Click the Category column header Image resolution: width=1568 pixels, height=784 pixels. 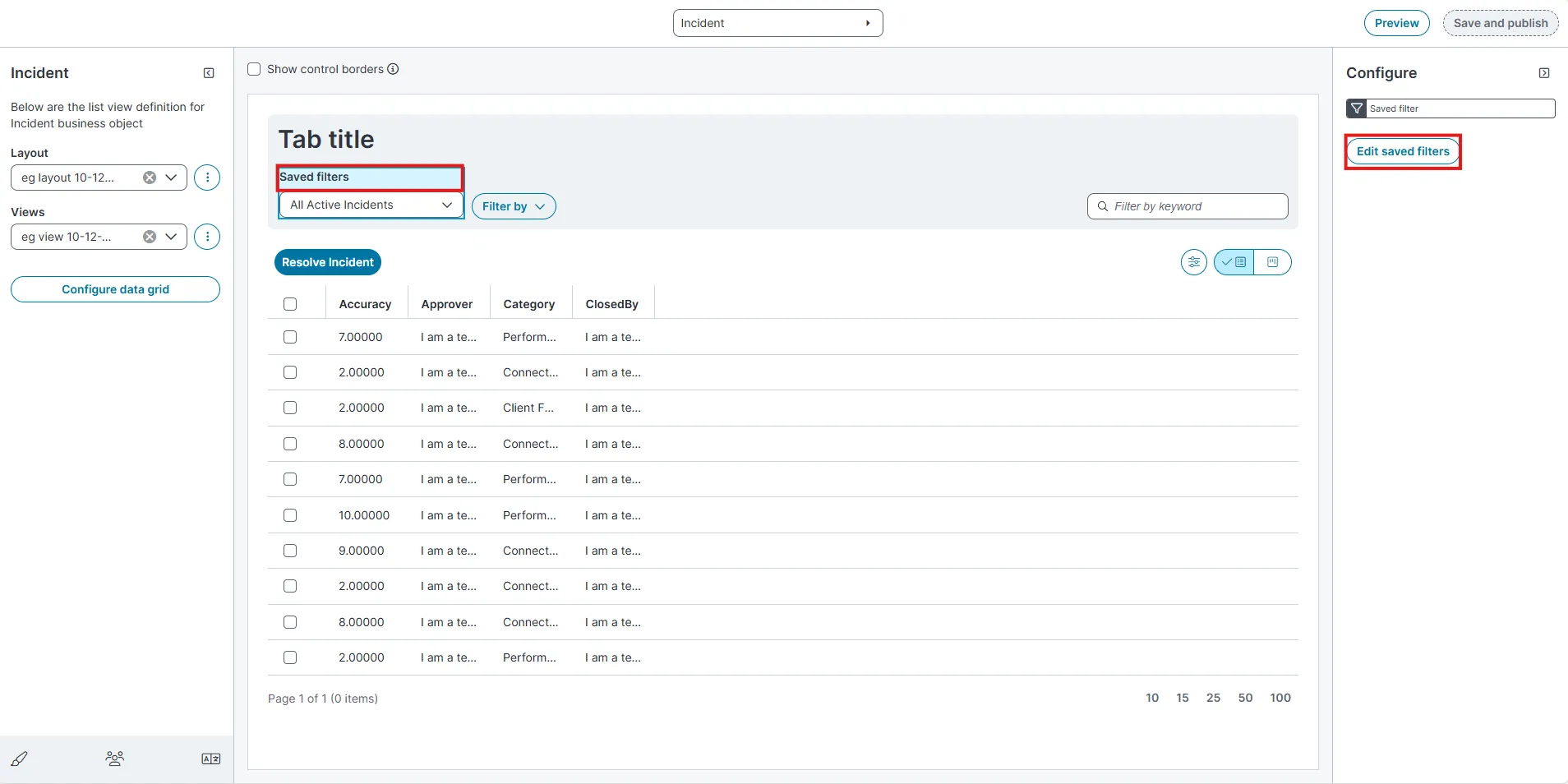(529, 304)
